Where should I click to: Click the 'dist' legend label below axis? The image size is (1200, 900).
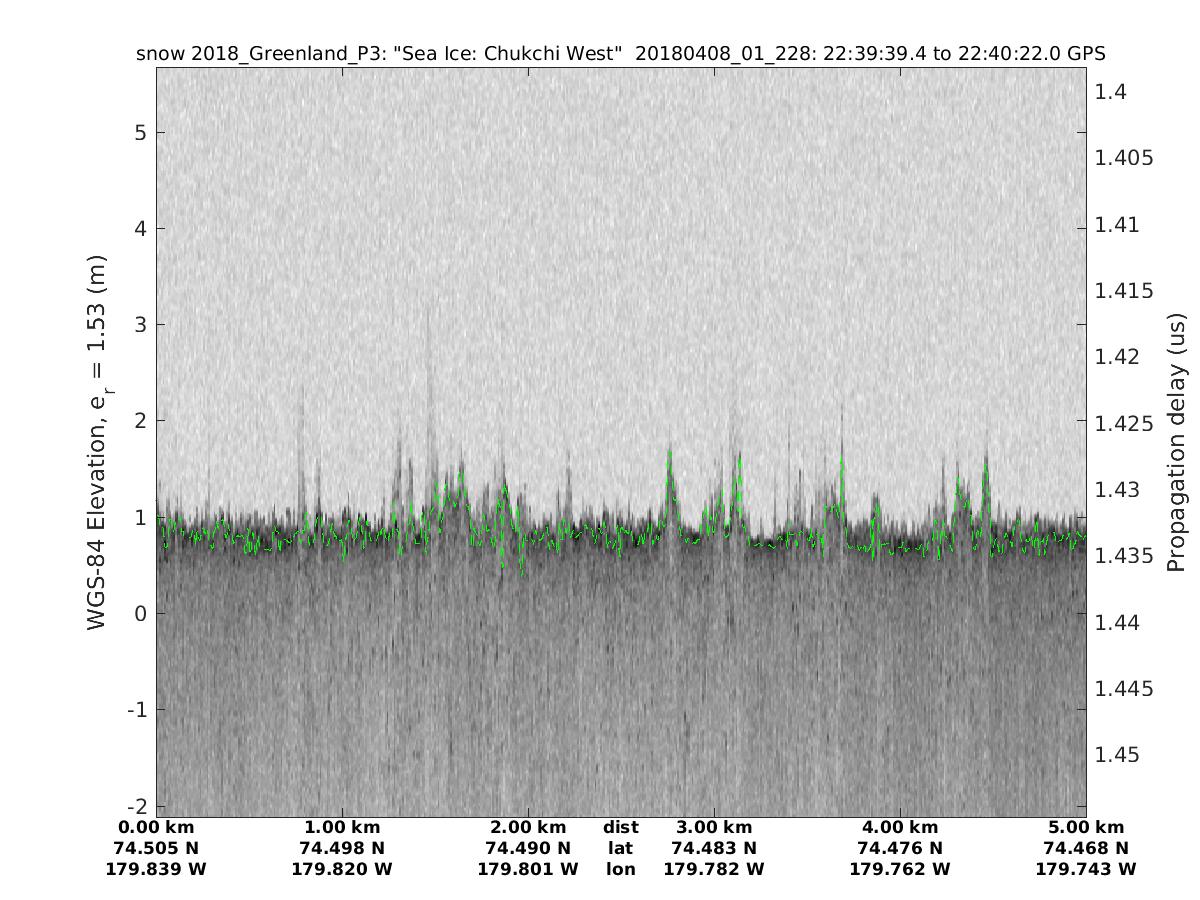[621, 828]
